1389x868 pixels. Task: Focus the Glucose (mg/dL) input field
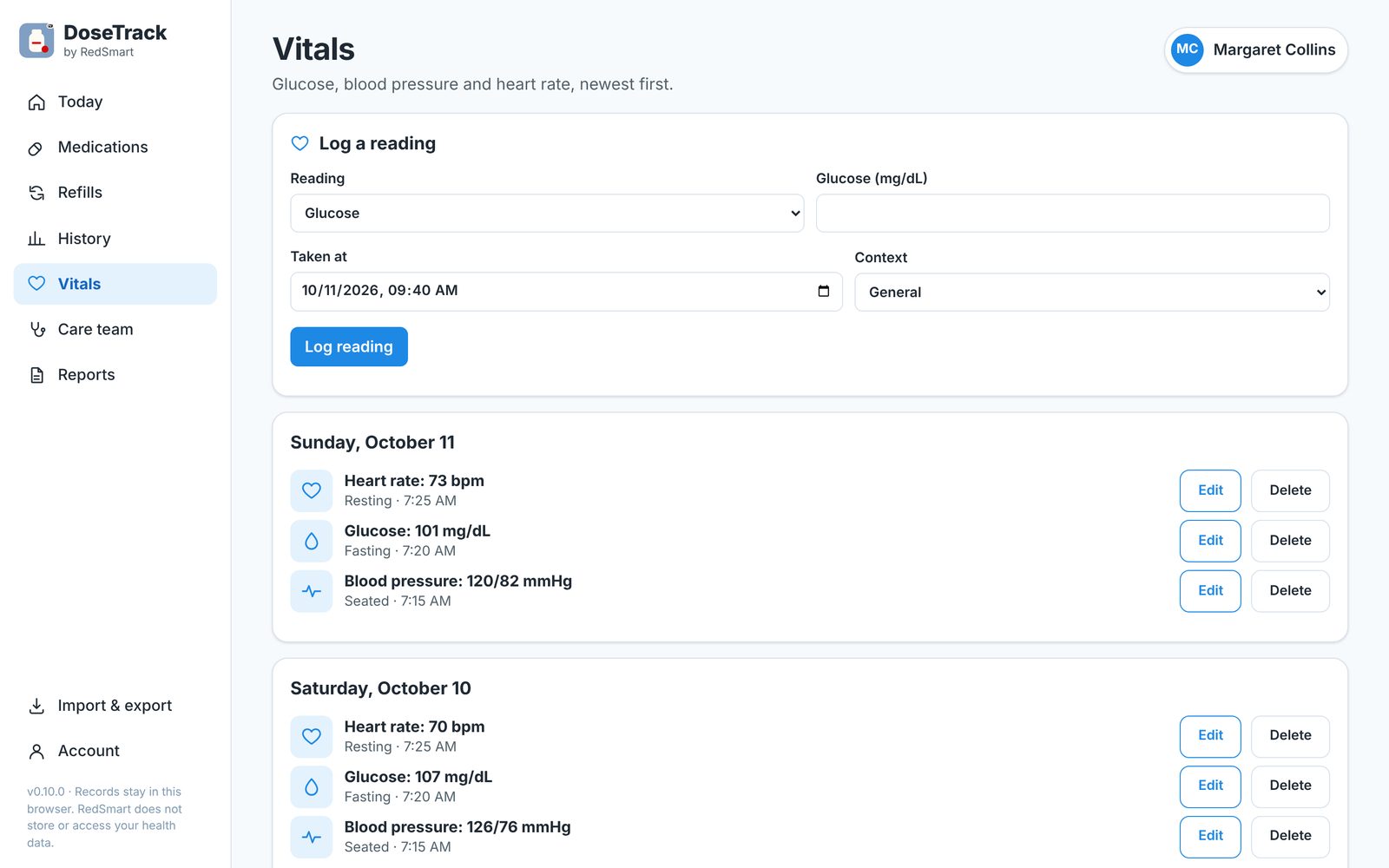1072,214
